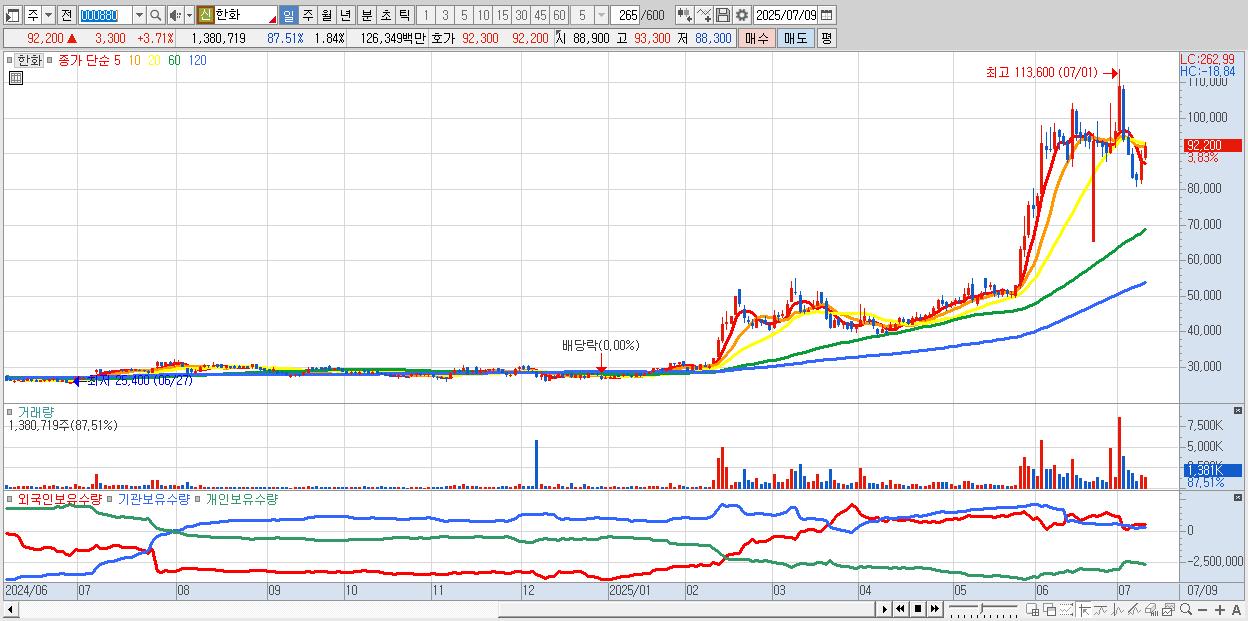Screen dimensions: 1248x621
Task: Toggle the 60 moving average legend
Action: pos(173,61)
